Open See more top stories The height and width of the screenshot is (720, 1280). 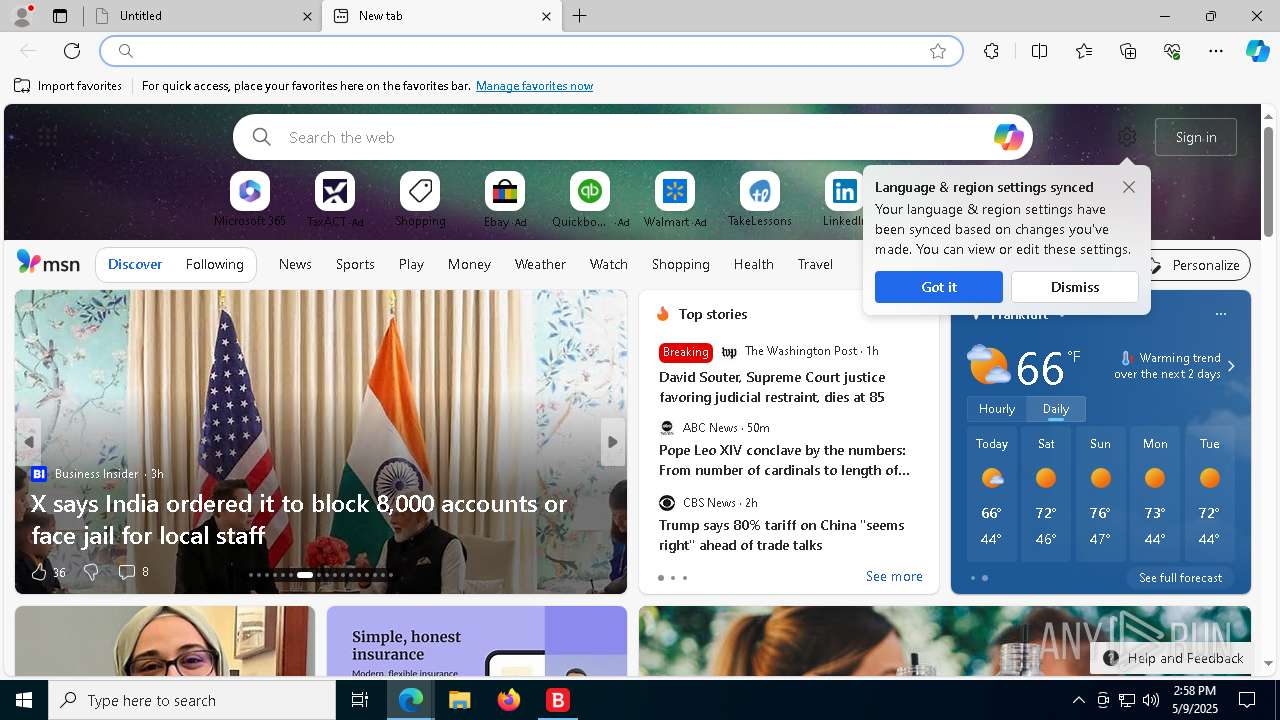[894, 577]
